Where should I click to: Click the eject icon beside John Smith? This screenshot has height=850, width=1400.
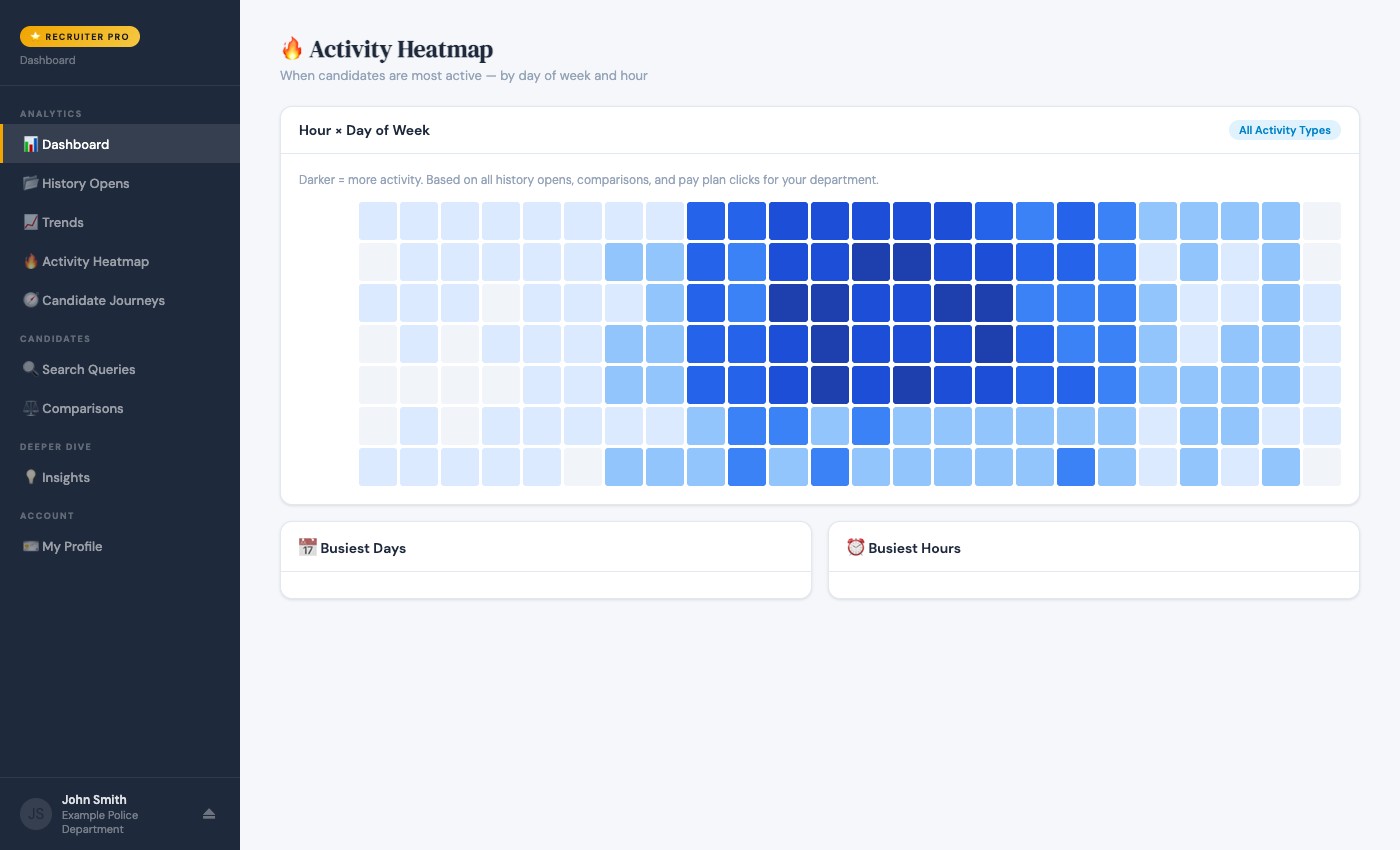coord(209,814)
